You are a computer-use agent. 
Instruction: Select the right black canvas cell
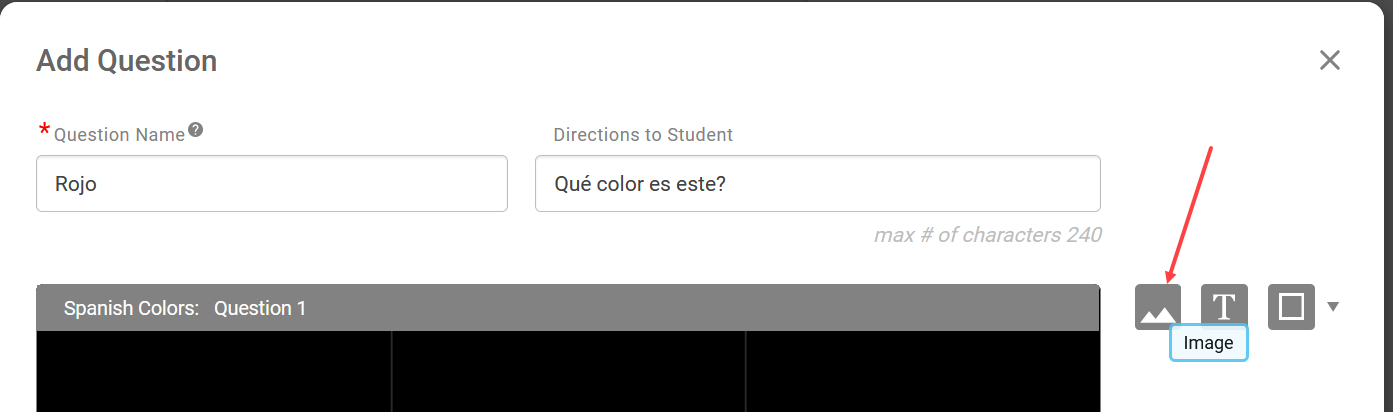pyautogui.click(x=923, y=371)
